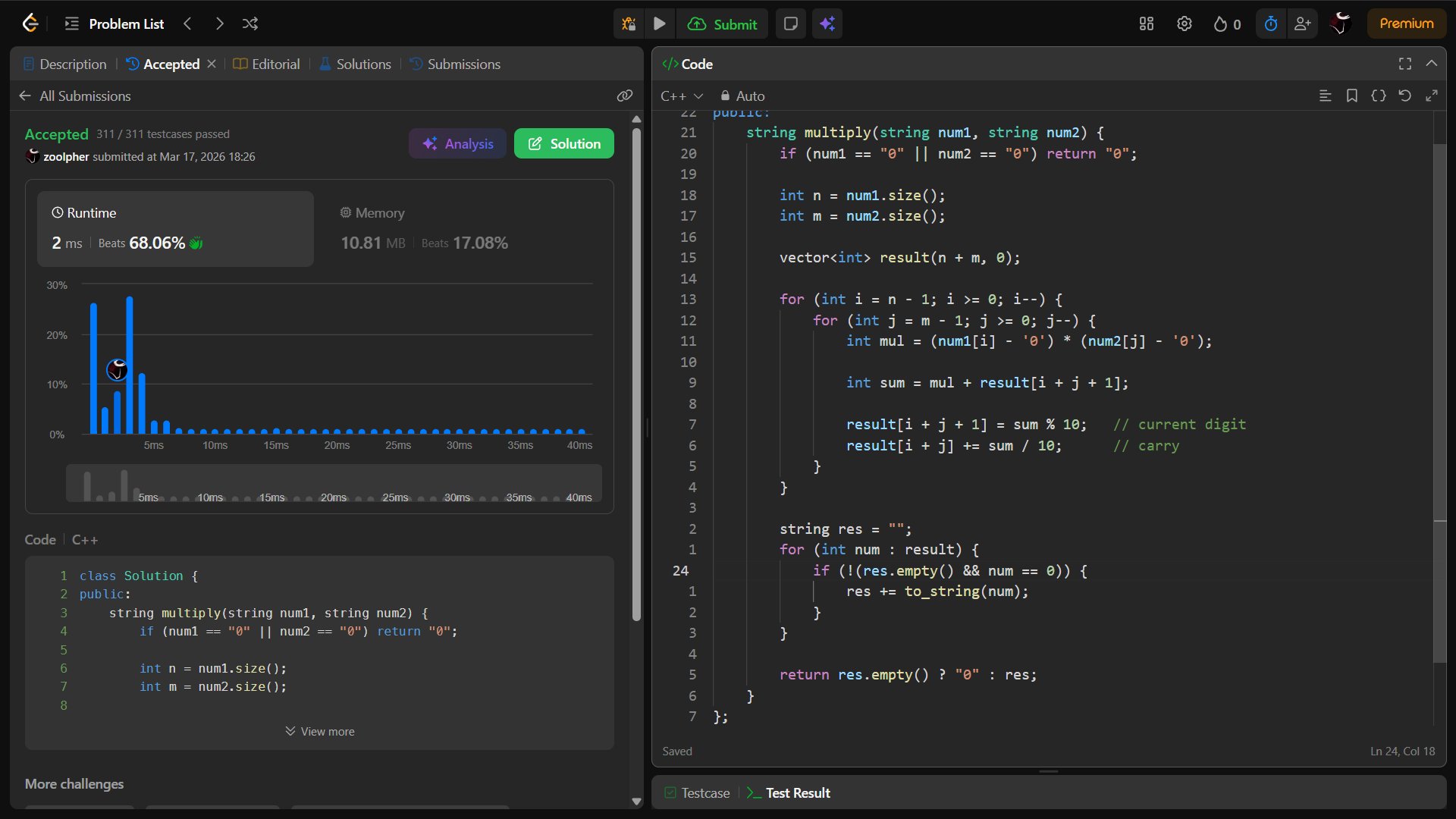Image resolution: width=1456 pixels, height=819 pixels.
Task: Open the notes icon beside Submit
Action: [790, 24]
